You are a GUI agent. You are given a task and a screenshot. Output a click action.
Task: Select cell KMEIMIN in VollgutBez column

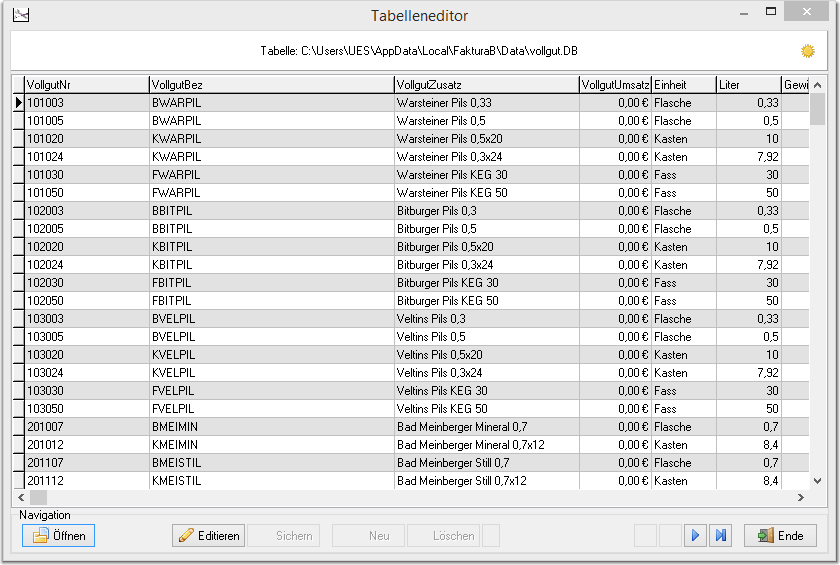[272, 445]
